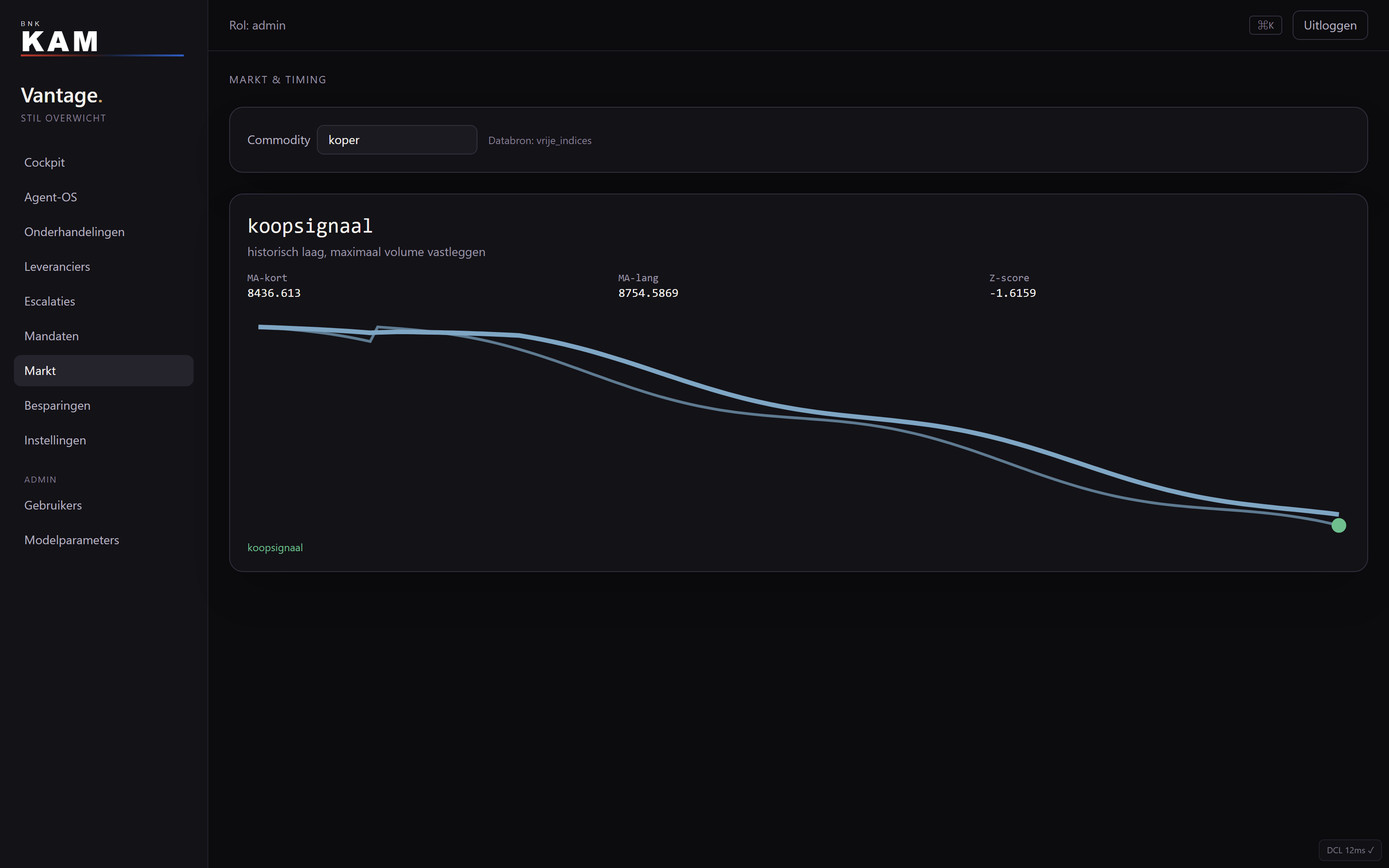The image size is (1389, 868).
Task: Click the green koopsignaal legend label
Action: coord(275,548)
